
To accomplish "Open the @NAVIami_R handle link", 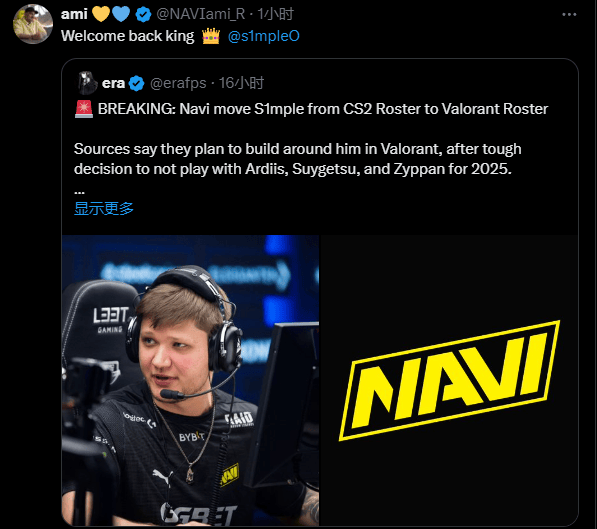I will [x=201, y=14].
